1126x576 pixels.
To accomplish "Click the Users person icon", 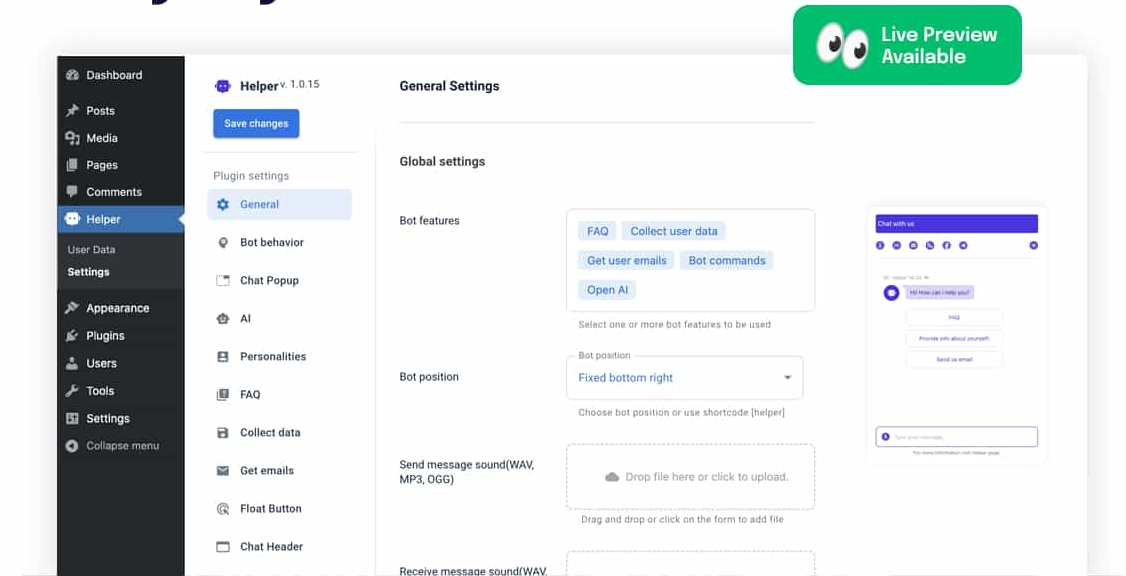I will click(x=72, y=363).
